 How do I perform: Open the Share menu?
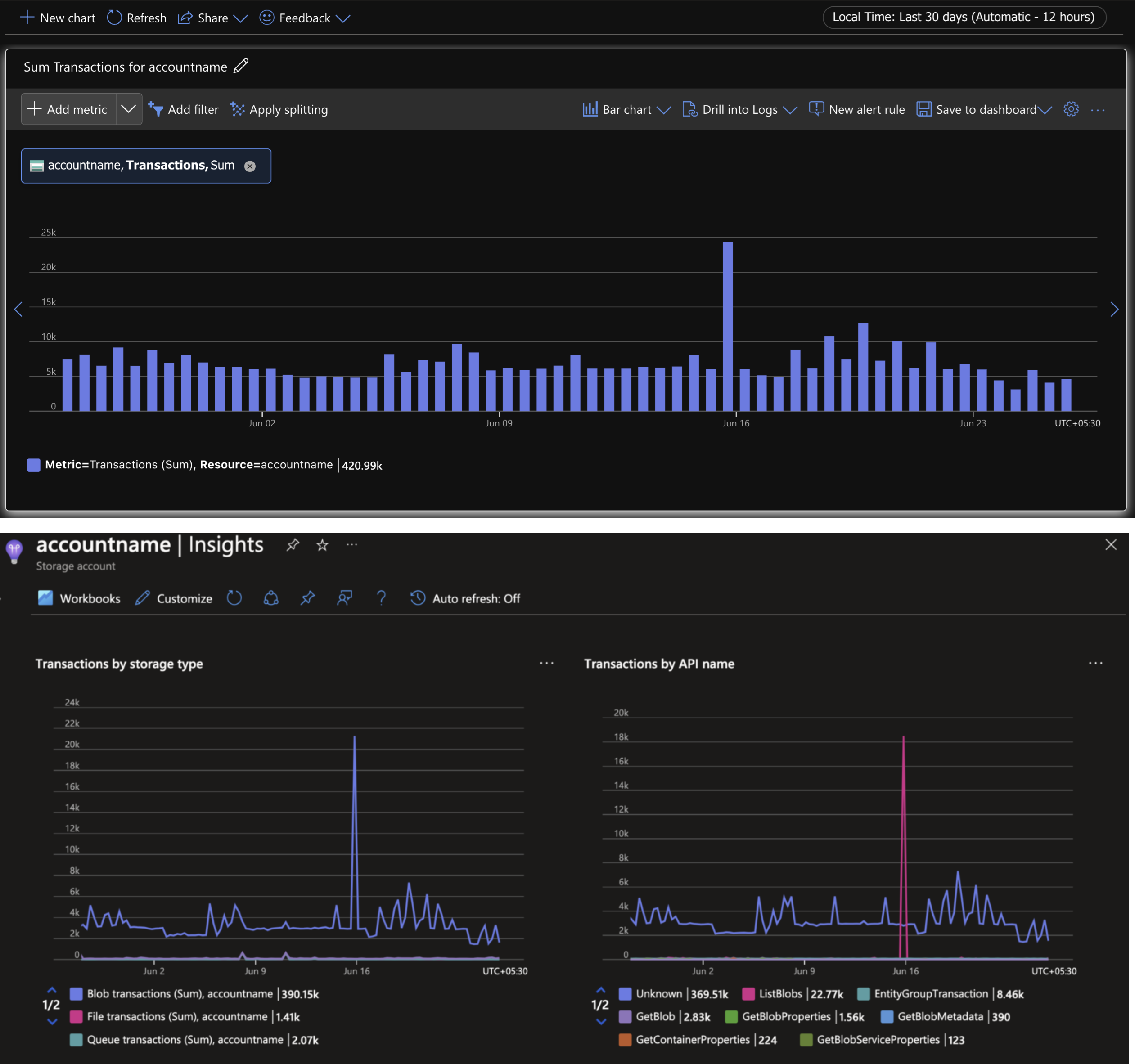[x=212, y=18]
